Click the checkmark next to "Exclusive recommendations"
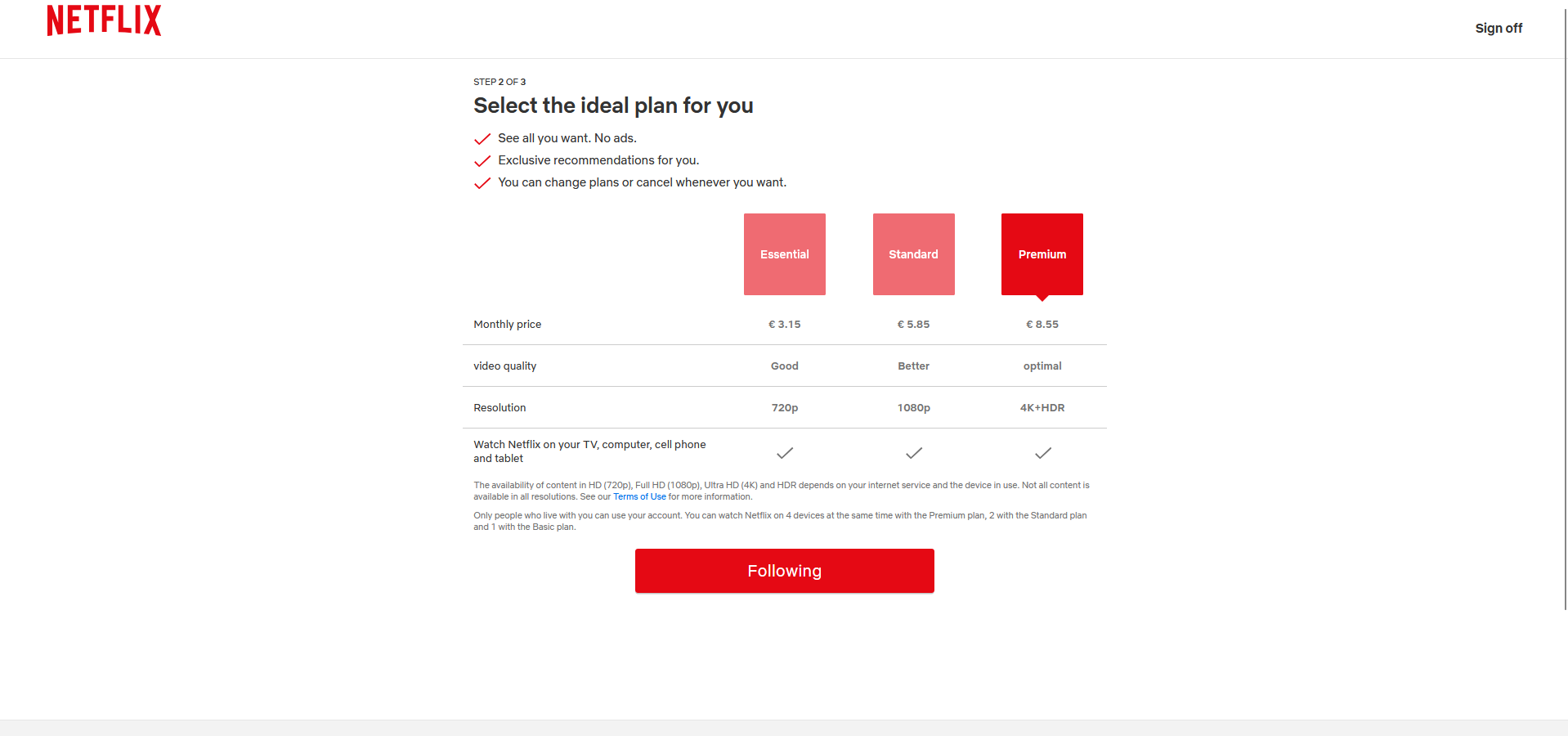The height and width of the screenshot is (736, 1568). (482, 161)
